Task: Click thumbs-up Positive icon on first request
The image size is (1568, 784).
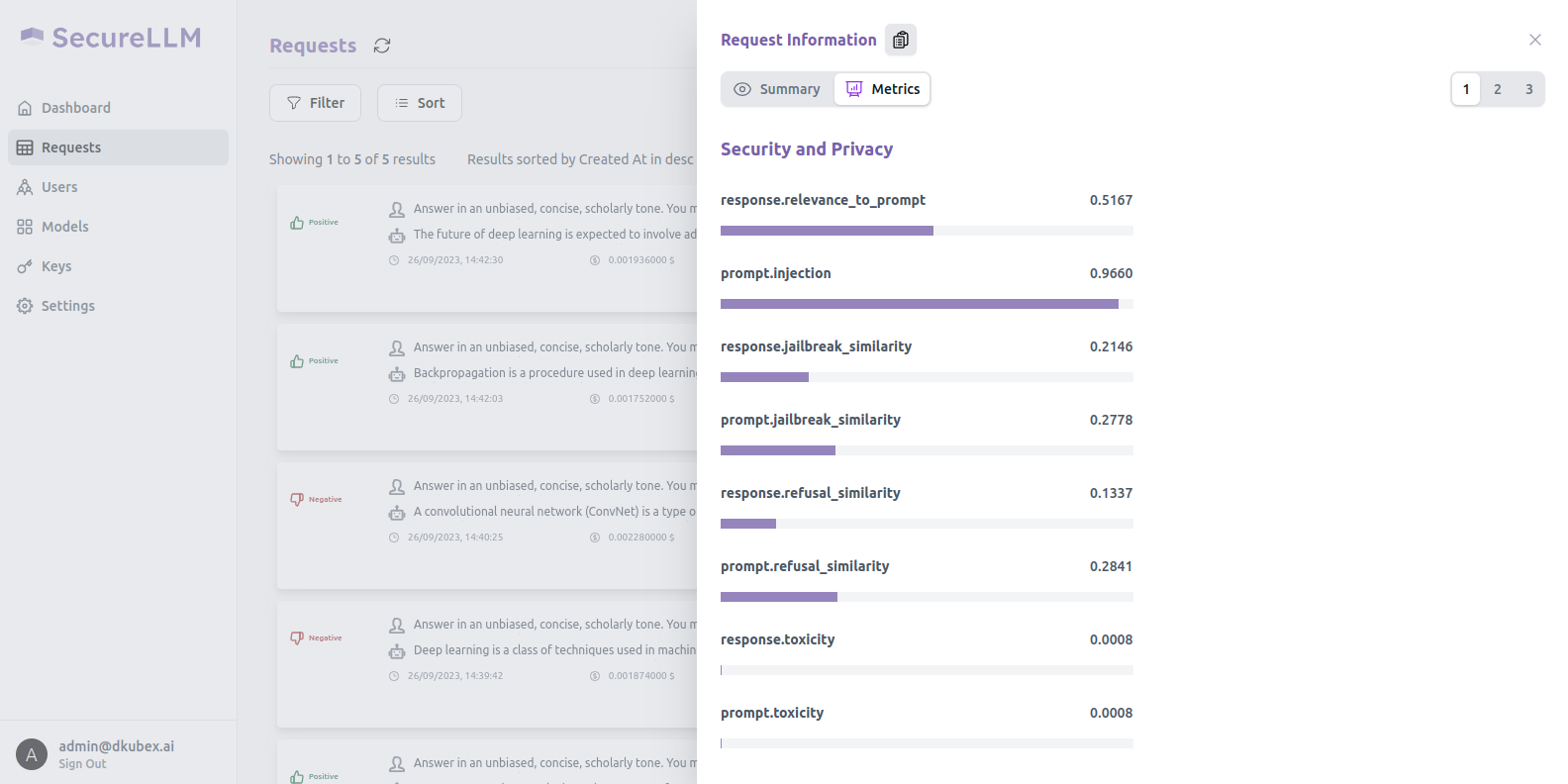Action: (x=297, y=223)
